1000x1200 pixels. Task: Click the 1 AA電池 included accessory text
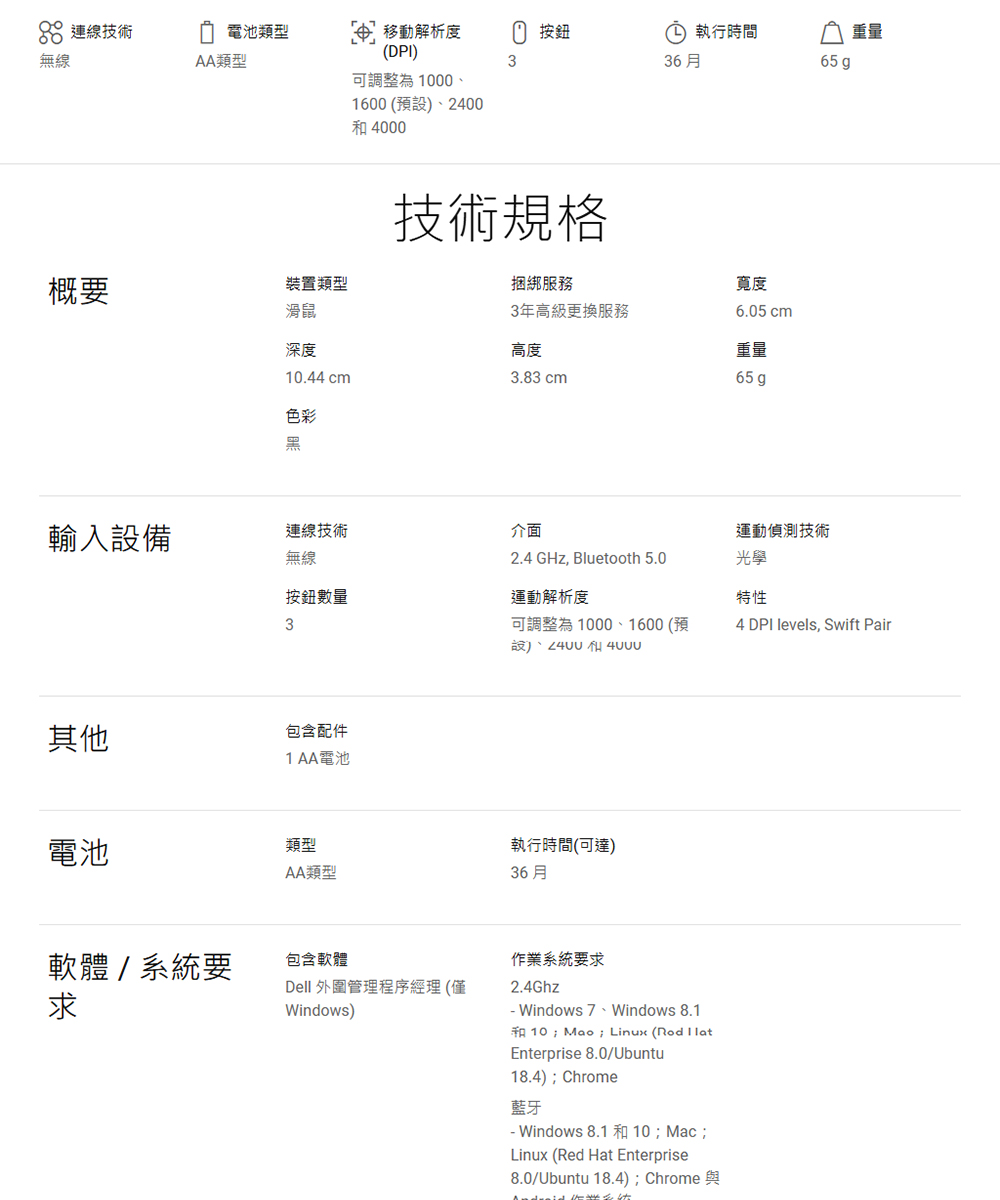coord(318,758)
